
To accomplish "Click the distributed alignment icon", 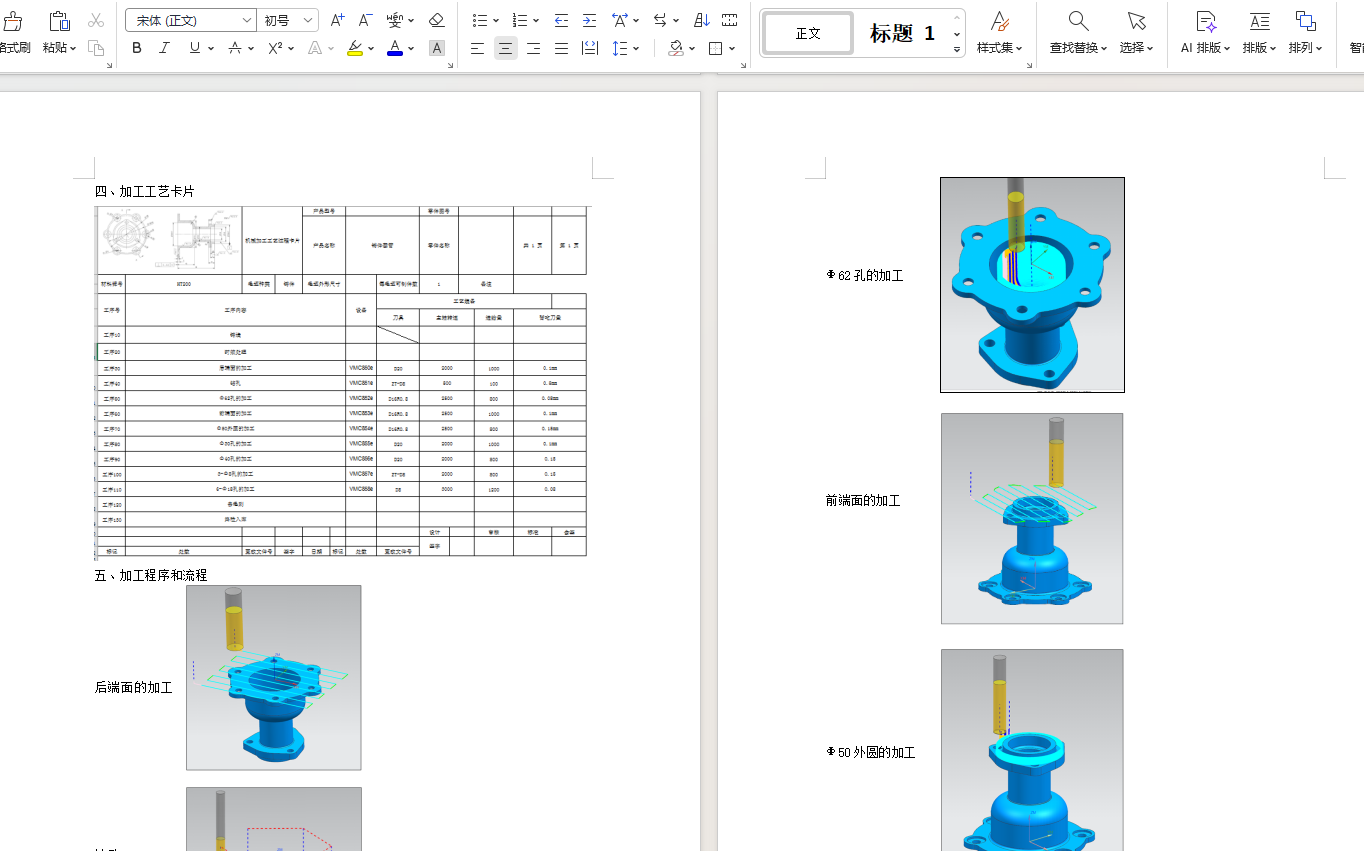I will 590,48.
